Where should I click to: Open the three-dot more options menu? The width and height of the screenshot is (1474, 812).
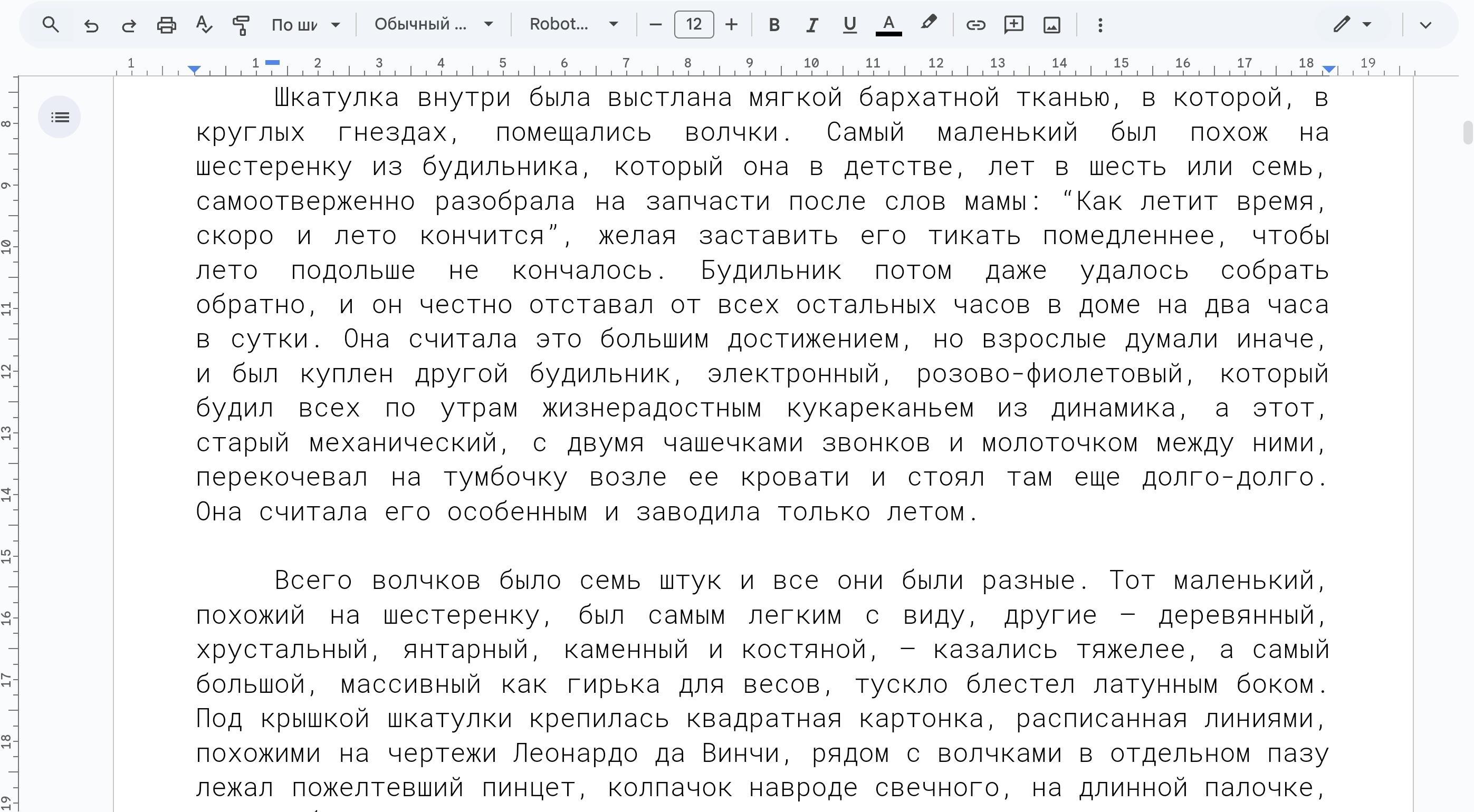click(1100, 25)
